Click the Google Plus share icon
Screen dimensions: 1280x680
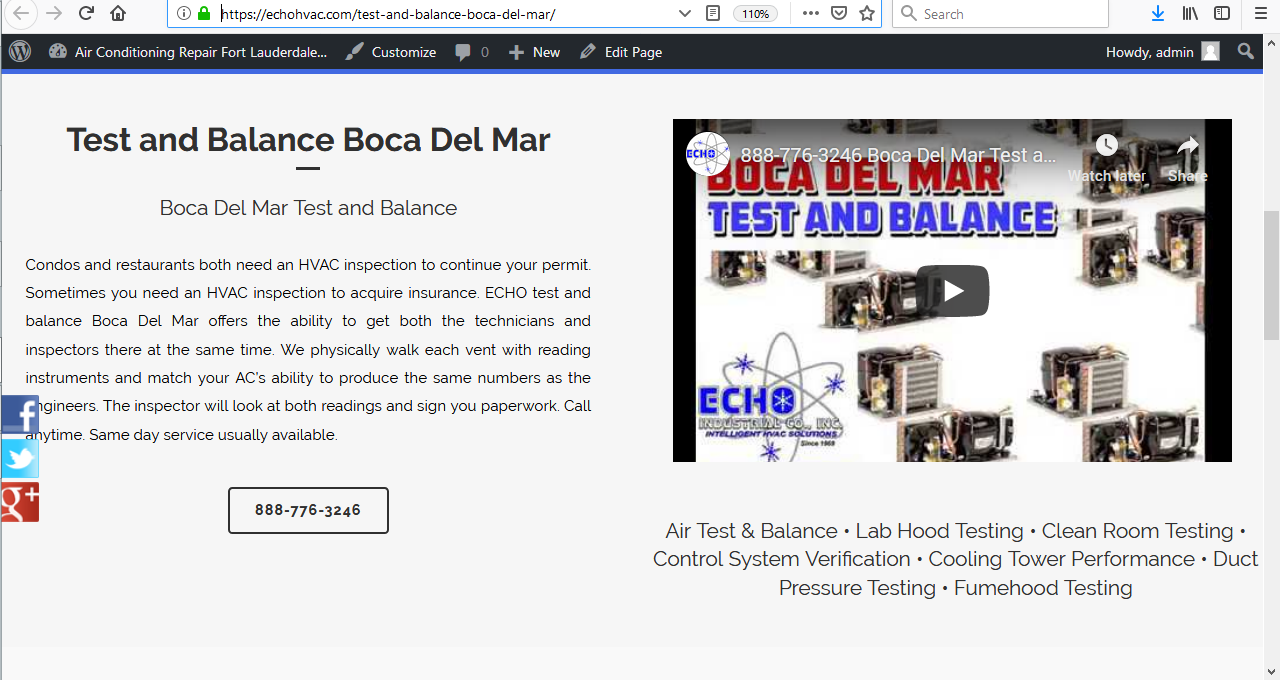(x=20, y=502)
